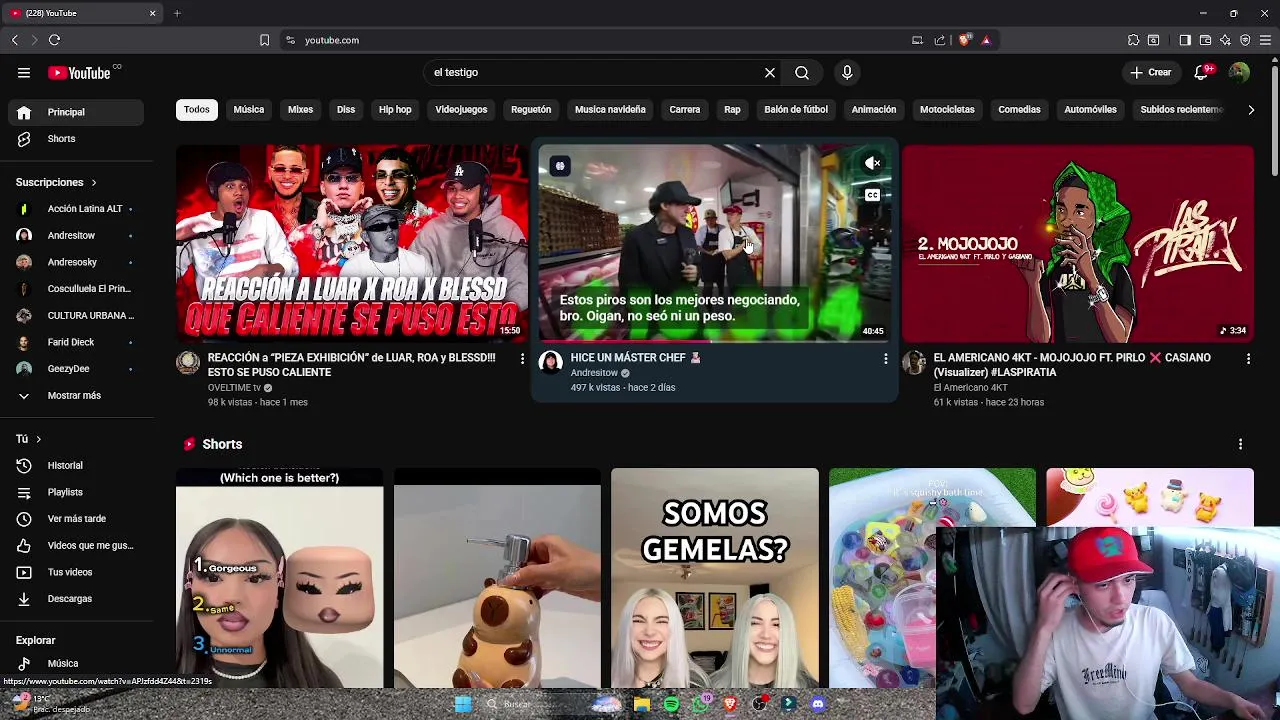Expand the Suscripciones section arrow
The image size is (1280, 720).
[x=94, y=183]
